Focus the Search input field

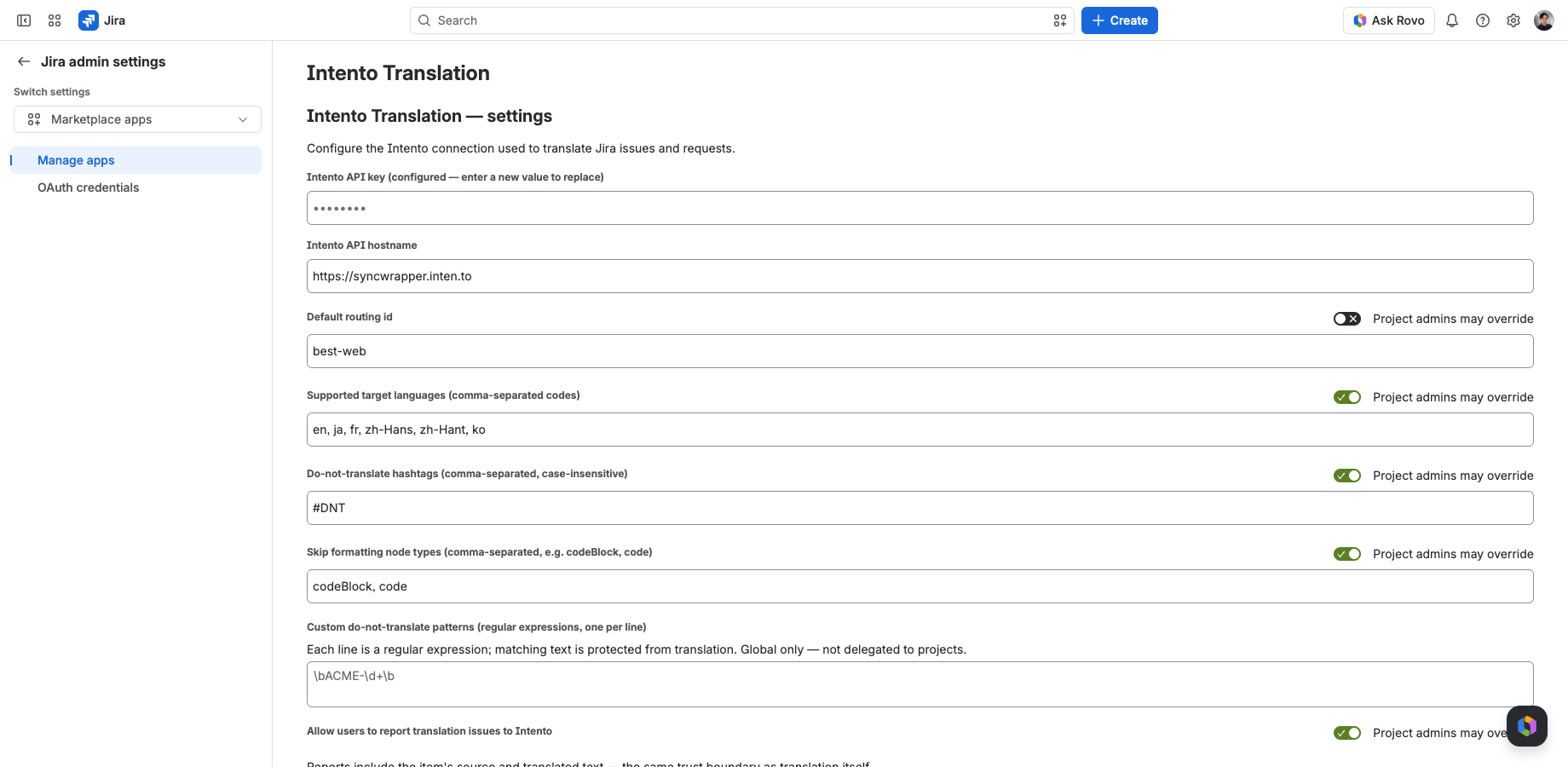click(741, 20)
